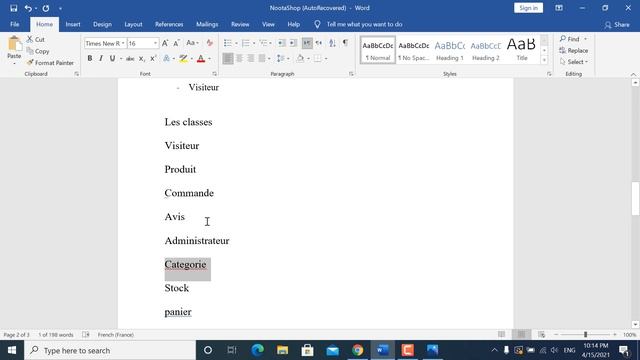Image resolution: width=640 pixels, height=360 pixels.
Task: Apply red font color
Action: click(x=201, y=58)
